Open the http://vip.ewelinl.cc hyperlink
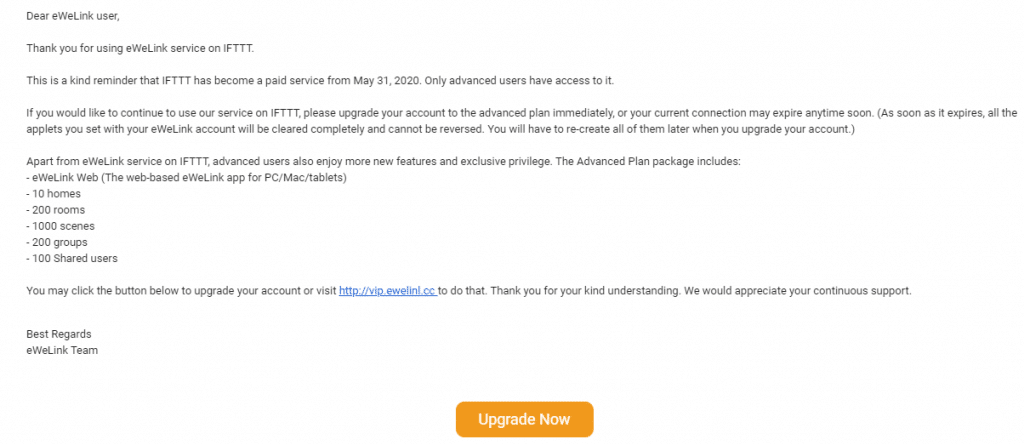This screenshot has width=1024, height=445. click(x=387, y=291)
